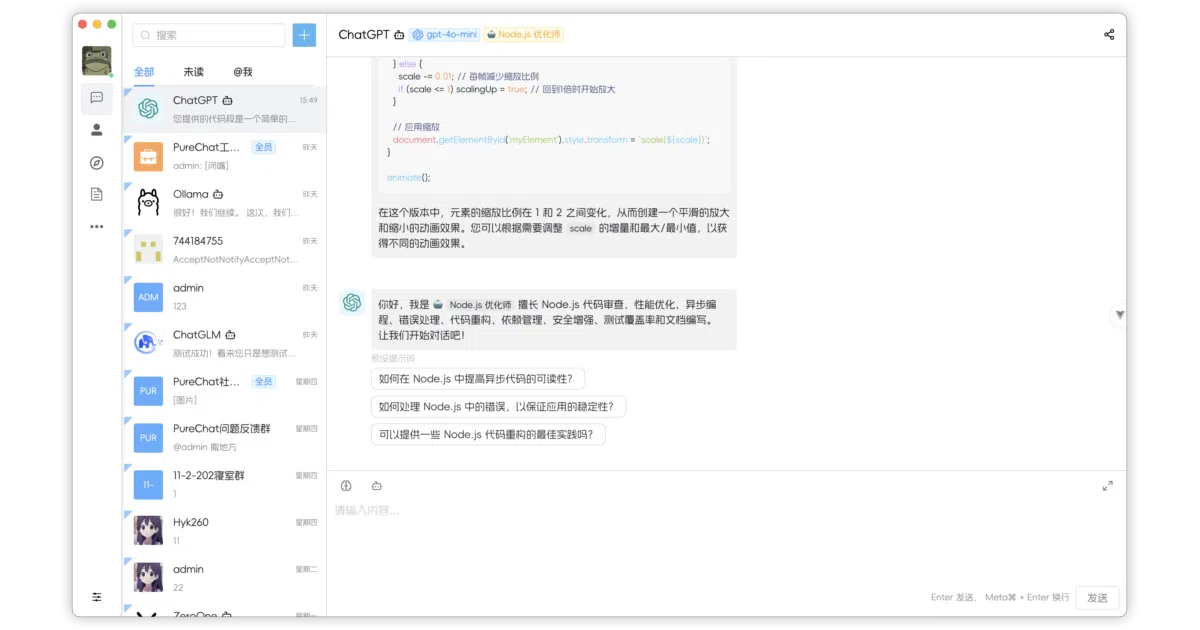Image resolution: width=1200 pixels, height=630 pixels.
Task: Open the 744184755 conversation
Action: [224, 250]
